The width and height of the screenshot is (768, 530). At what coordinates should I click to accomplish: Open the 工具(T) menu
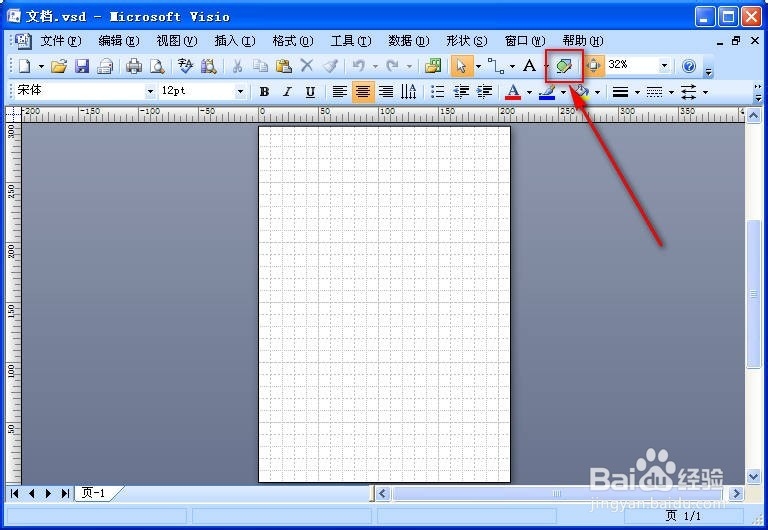tap(351, 41)
